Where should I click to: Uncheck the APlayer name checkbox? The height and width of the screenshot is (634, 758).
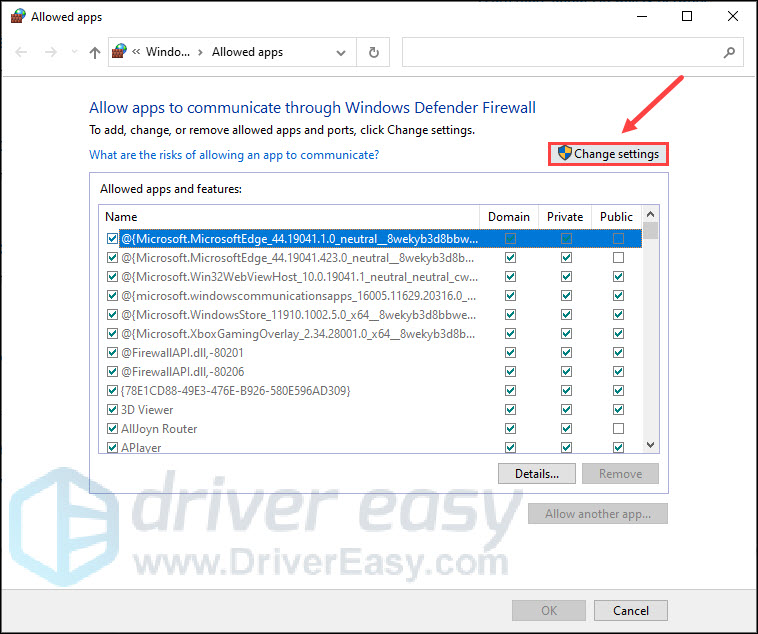click(112, 447)
